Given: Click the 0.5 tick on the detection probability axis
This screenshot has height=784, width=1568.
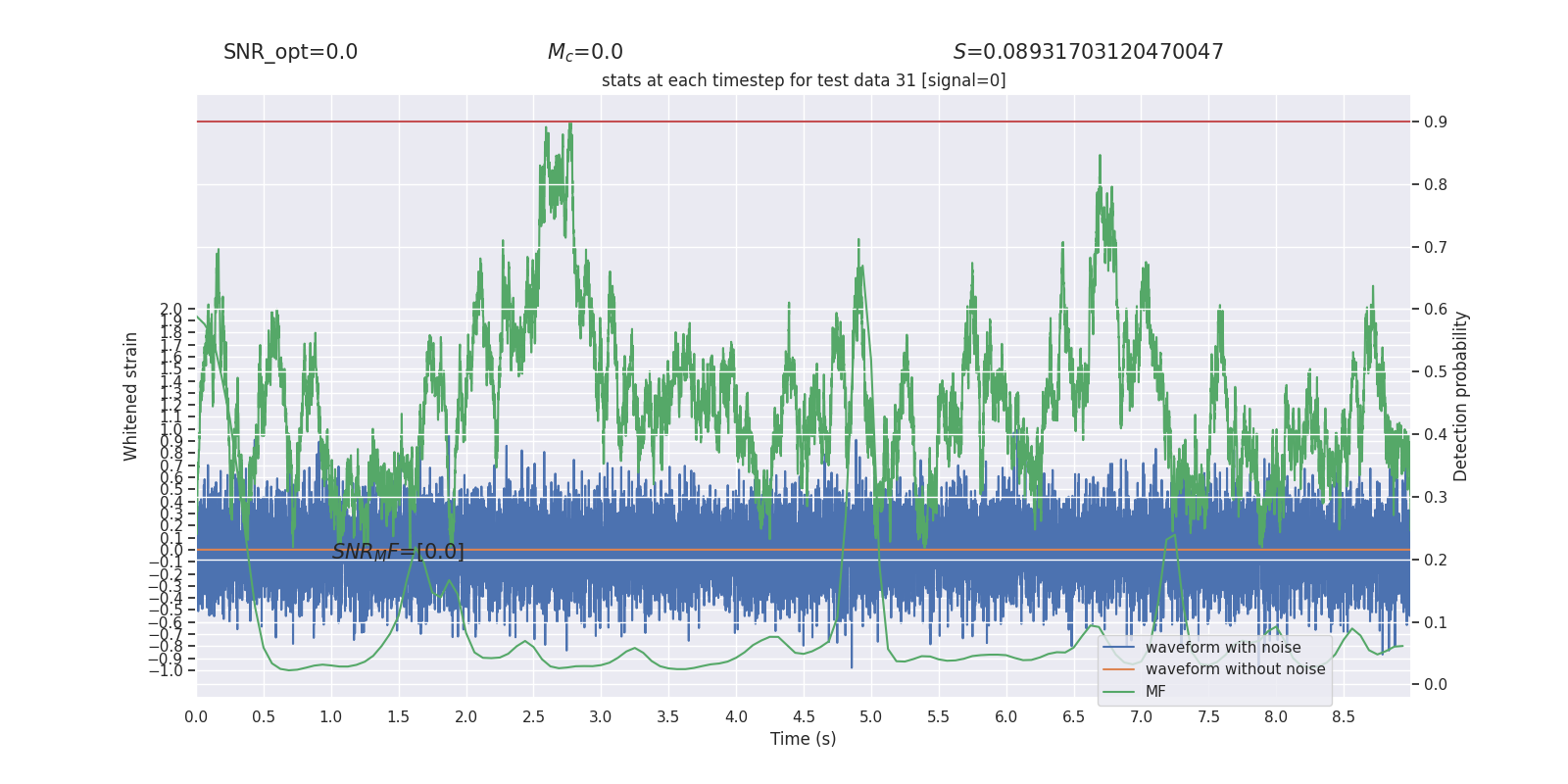Looking at the screenshot, I should pyautogui.click(x=1436, y=371).
